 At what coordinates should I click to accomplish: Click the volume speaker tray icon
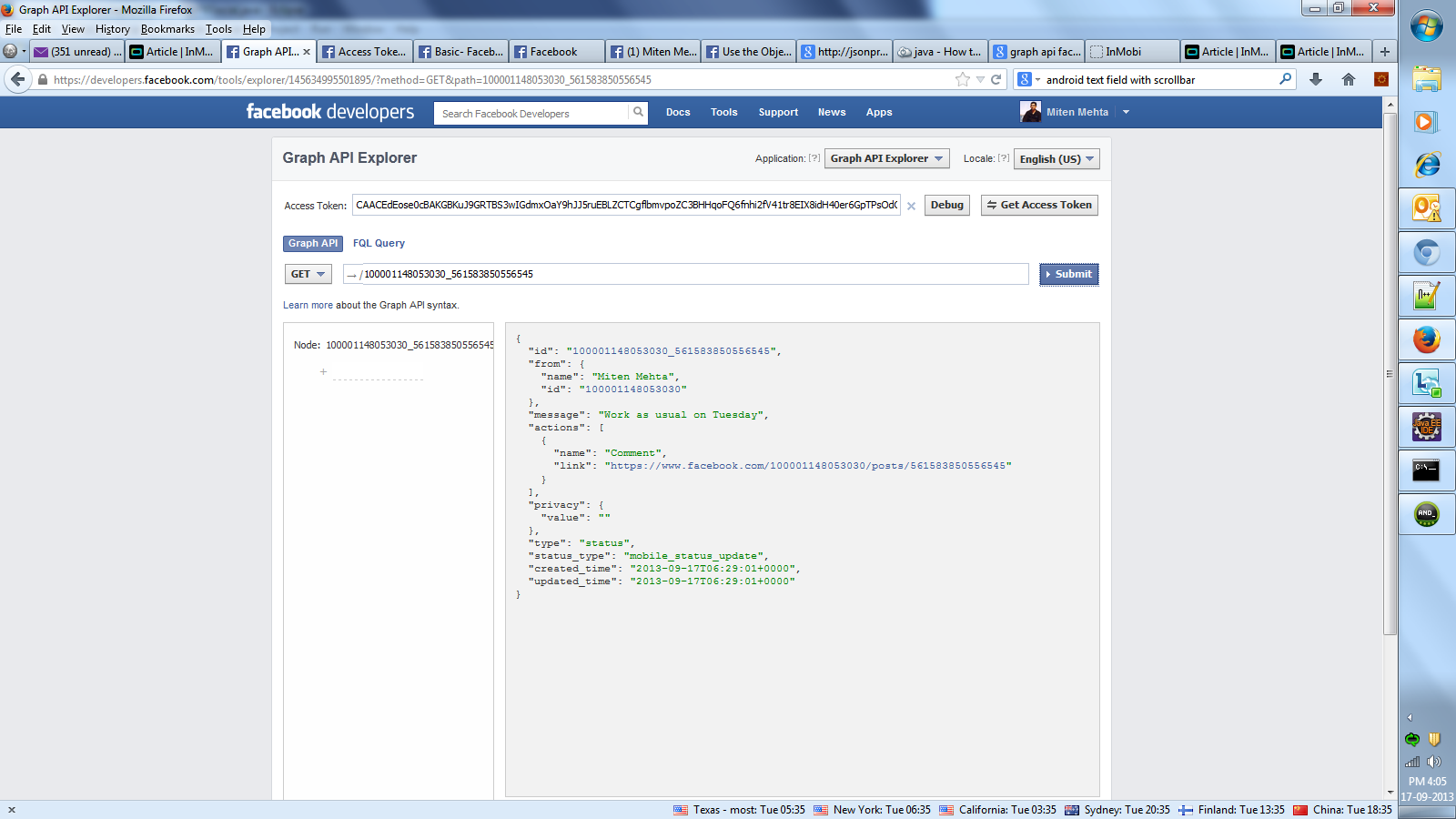[x=1434, y=762]
